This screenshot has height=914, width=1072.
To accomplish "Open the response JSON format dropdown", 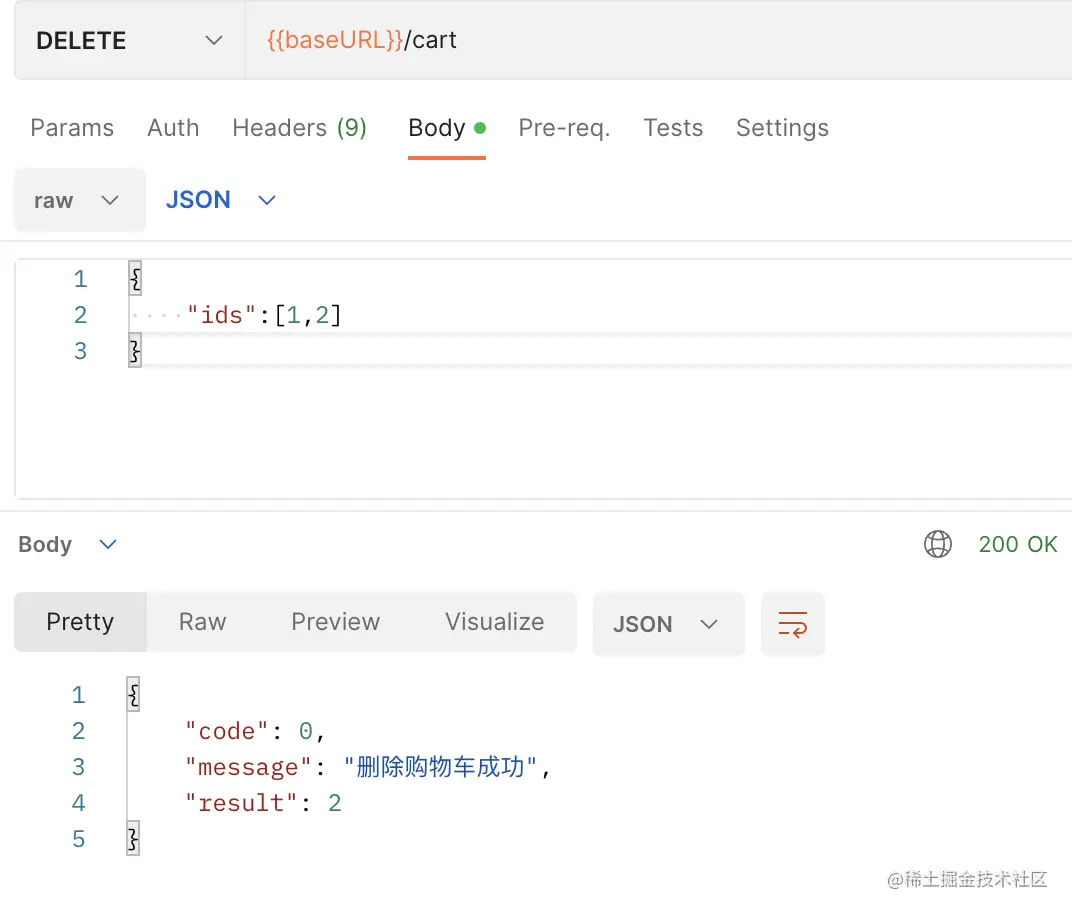I will tap(667, 624).
